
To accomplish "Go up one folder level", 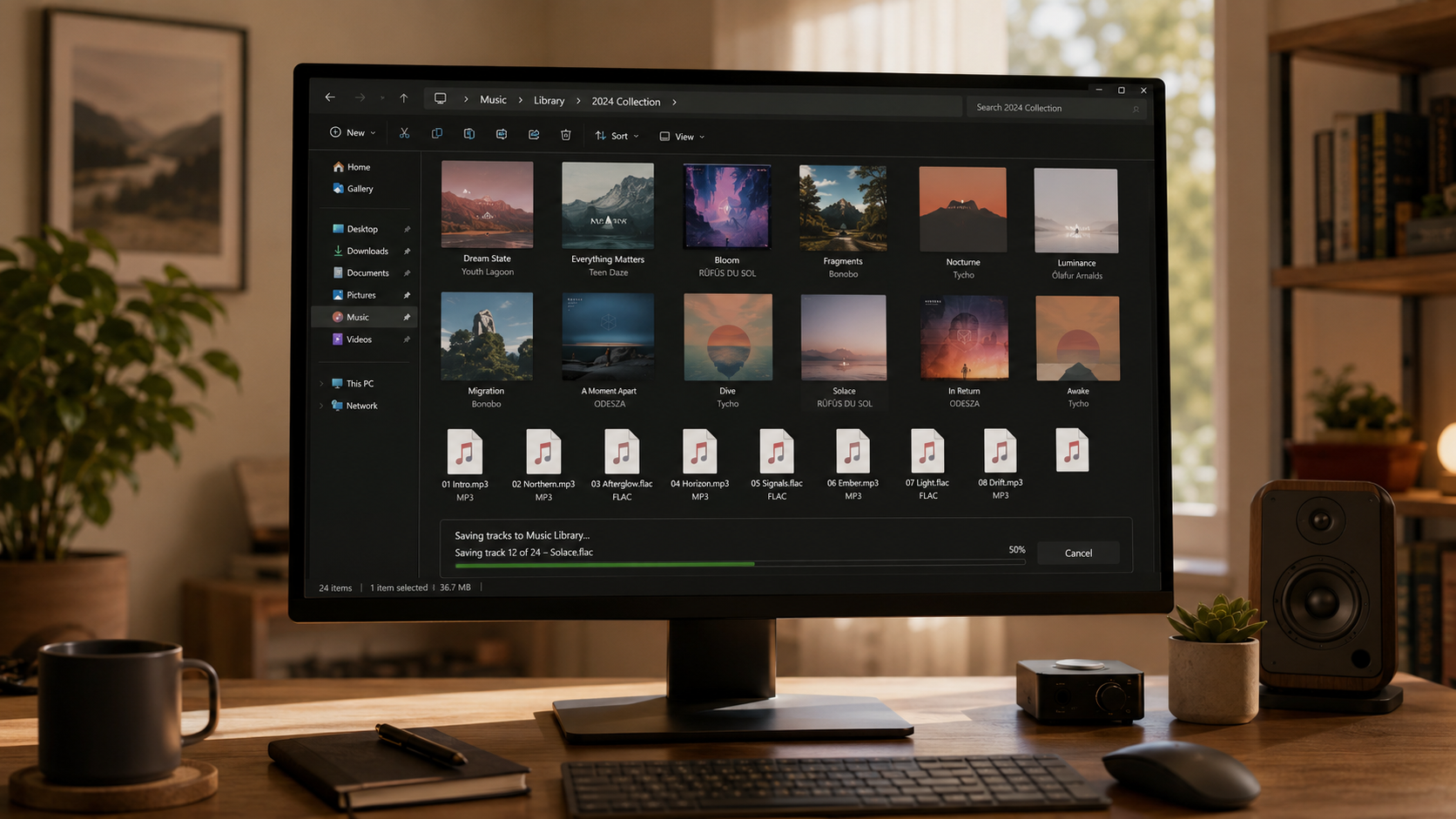I will click(x=404, y=98).
